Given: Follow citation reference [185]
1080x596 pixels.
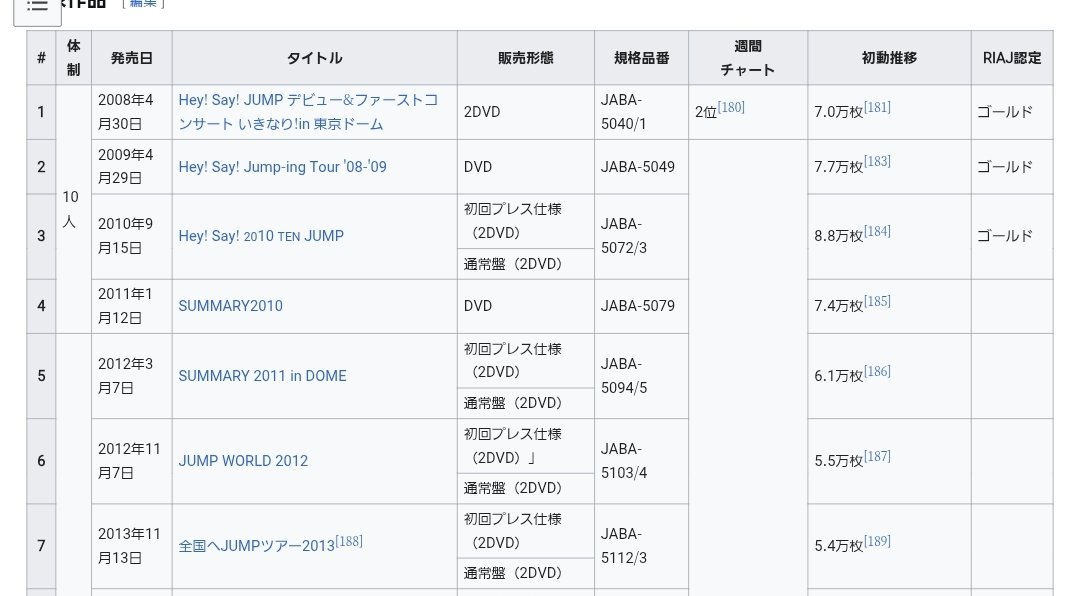Looking at the screenshot, I should 877,301.
